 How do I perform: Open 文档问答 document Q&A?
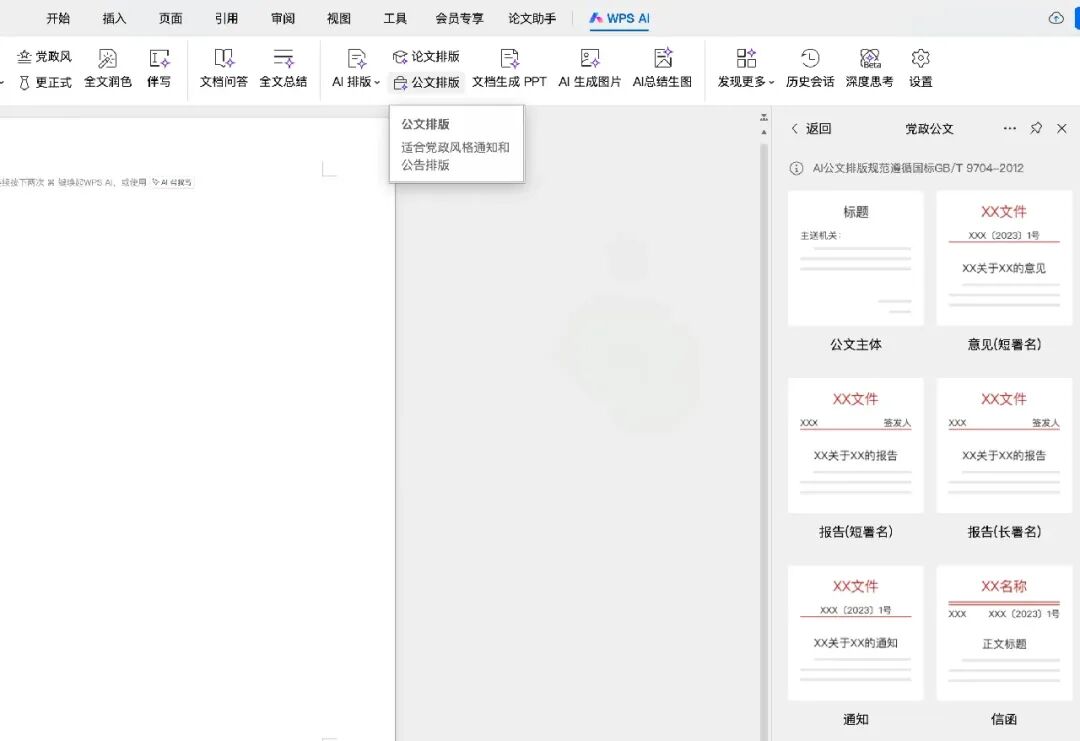click(x=223, y=68)
